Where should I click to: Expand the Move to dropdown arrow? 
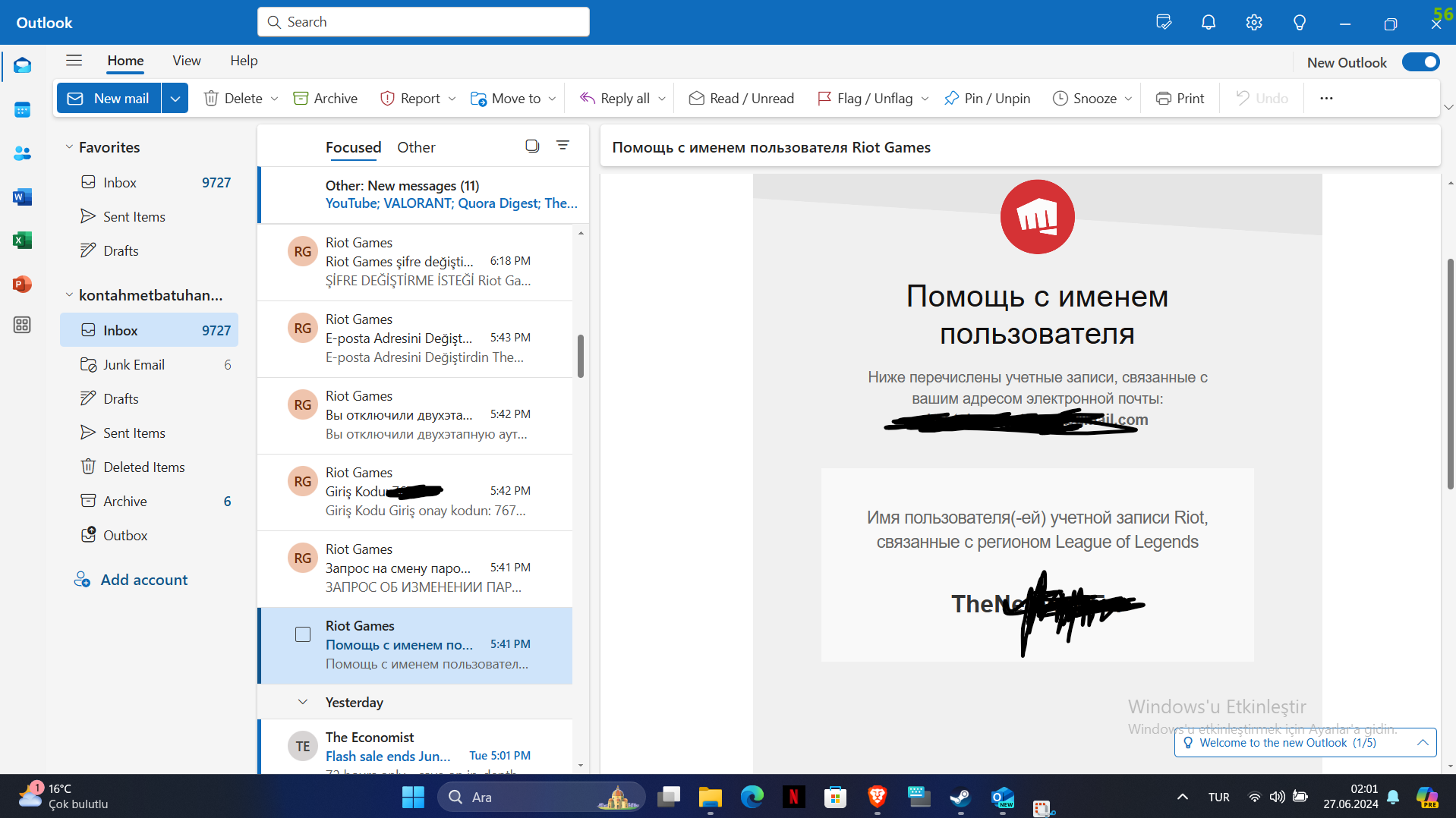(x=552, y=99)
